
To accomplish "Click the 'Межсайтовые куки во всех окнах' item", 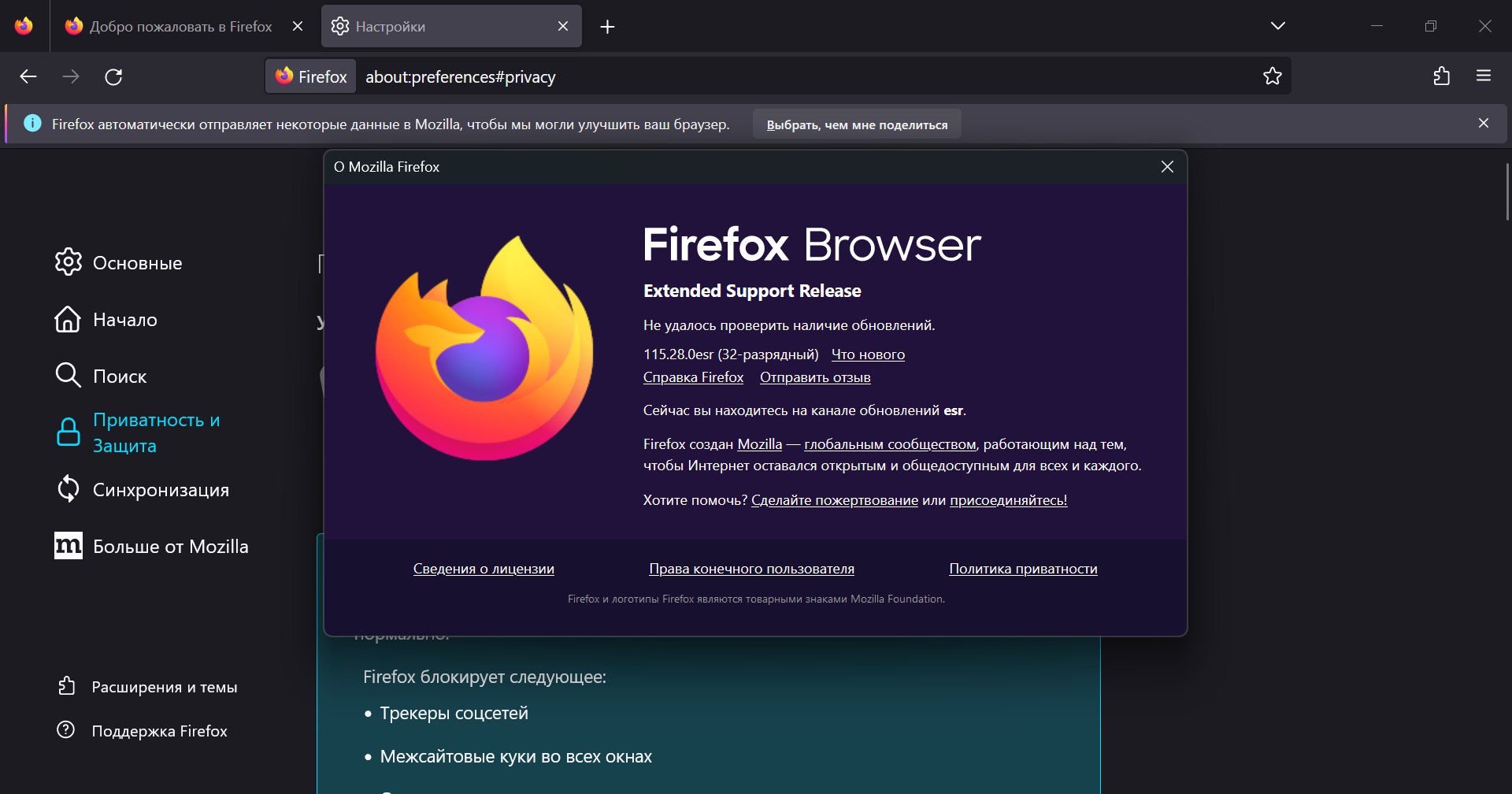I will tap(516, 756).
